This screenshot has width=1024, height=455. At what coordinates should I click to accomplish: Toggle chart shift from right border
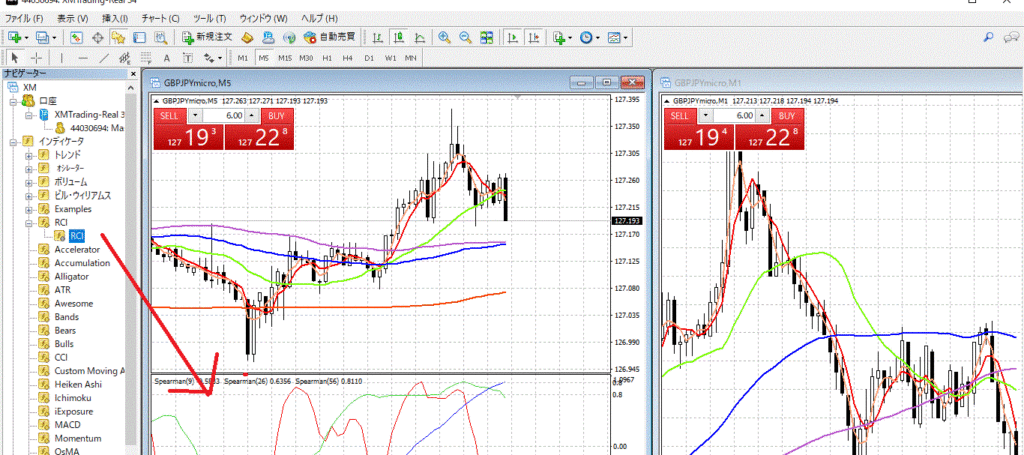click(x=535, y=38)
